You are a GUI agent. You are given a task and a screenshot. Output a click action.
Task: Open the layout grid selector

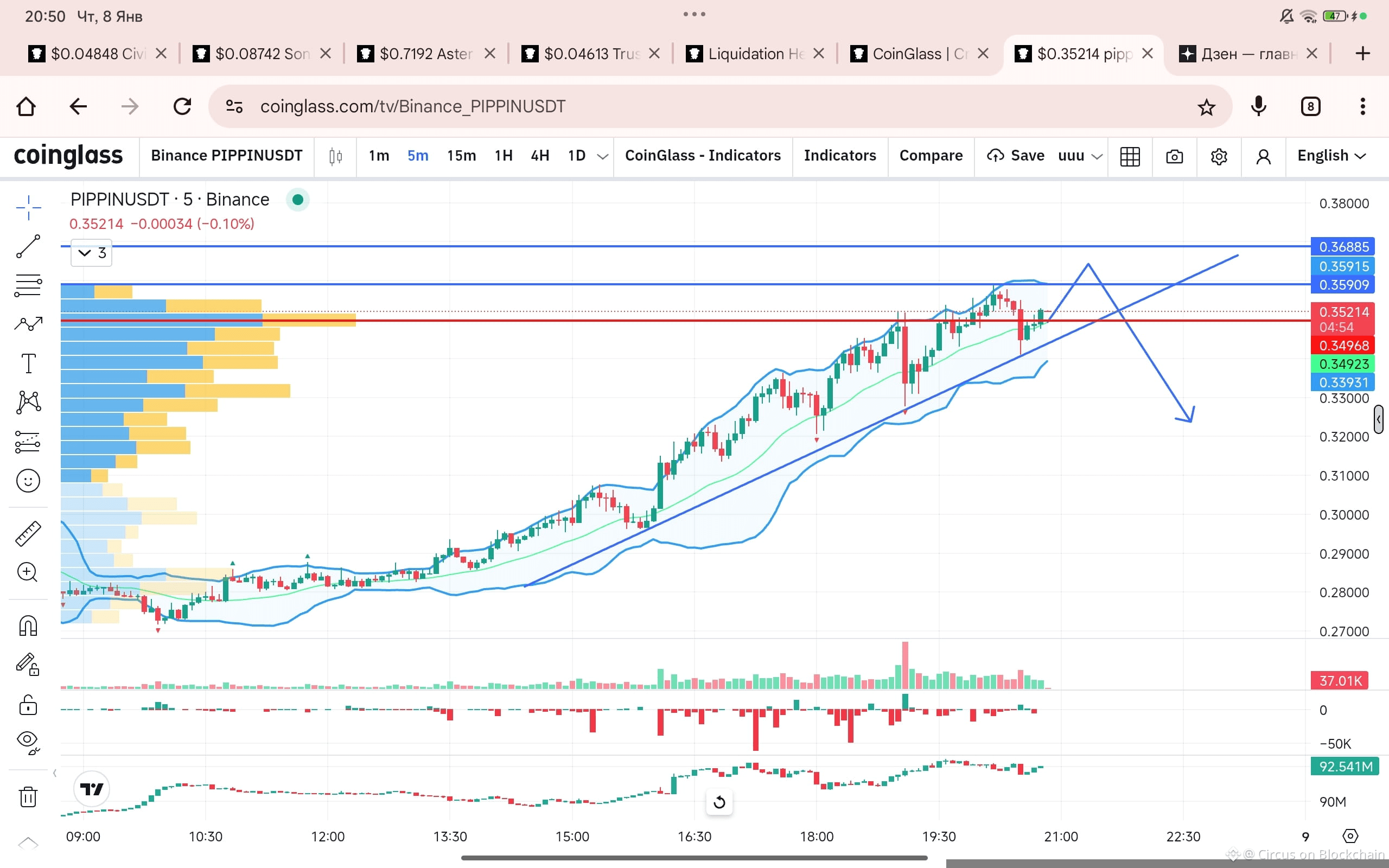click(1130, 156)
